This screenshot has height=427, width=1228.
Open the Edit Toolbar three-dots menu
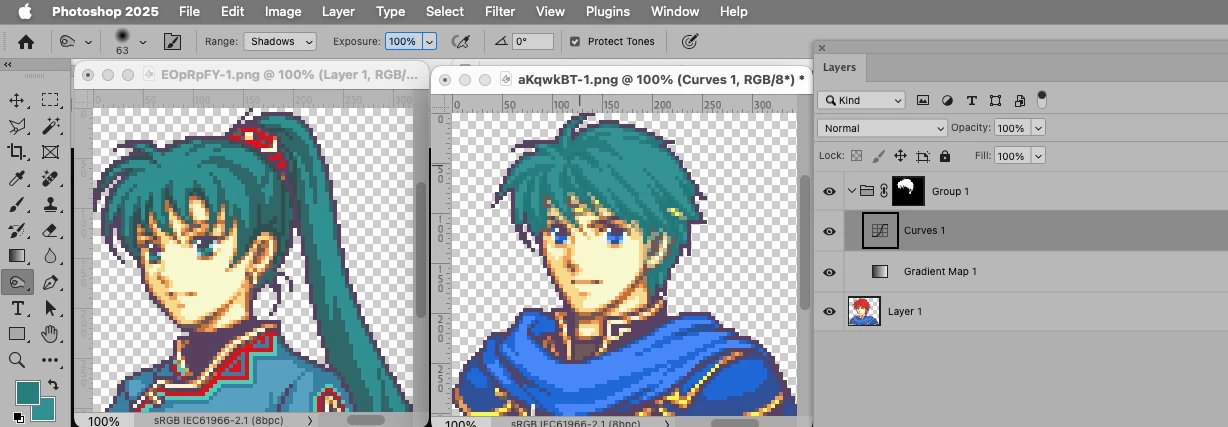pyautogui.click(x=50, y=360)
